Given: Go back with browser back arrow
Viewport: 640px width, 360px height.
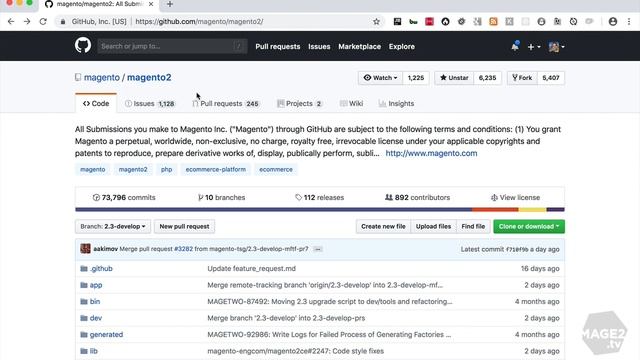Looking at the screenshot, I should click(11, 22).
